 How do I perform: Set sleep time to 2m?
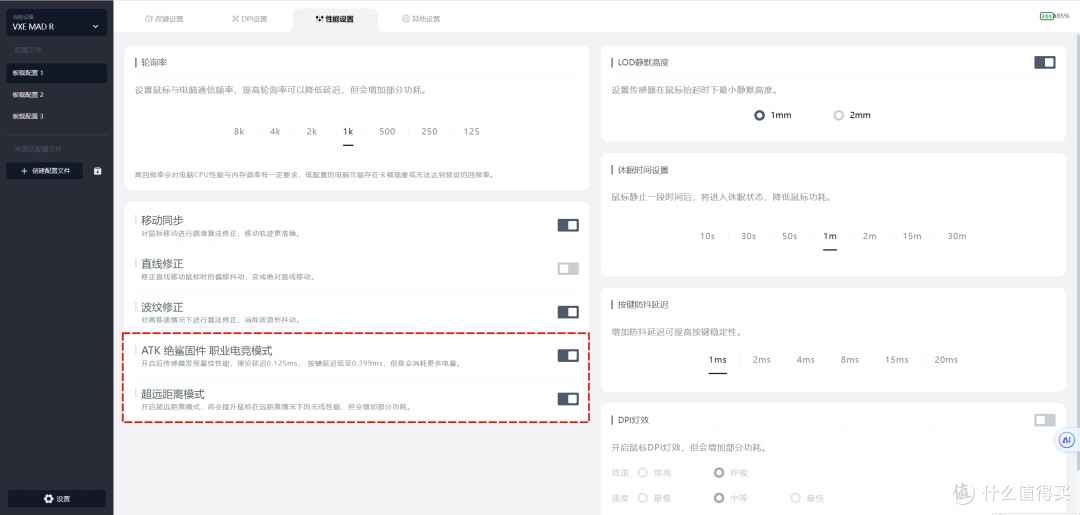(870, 236)
